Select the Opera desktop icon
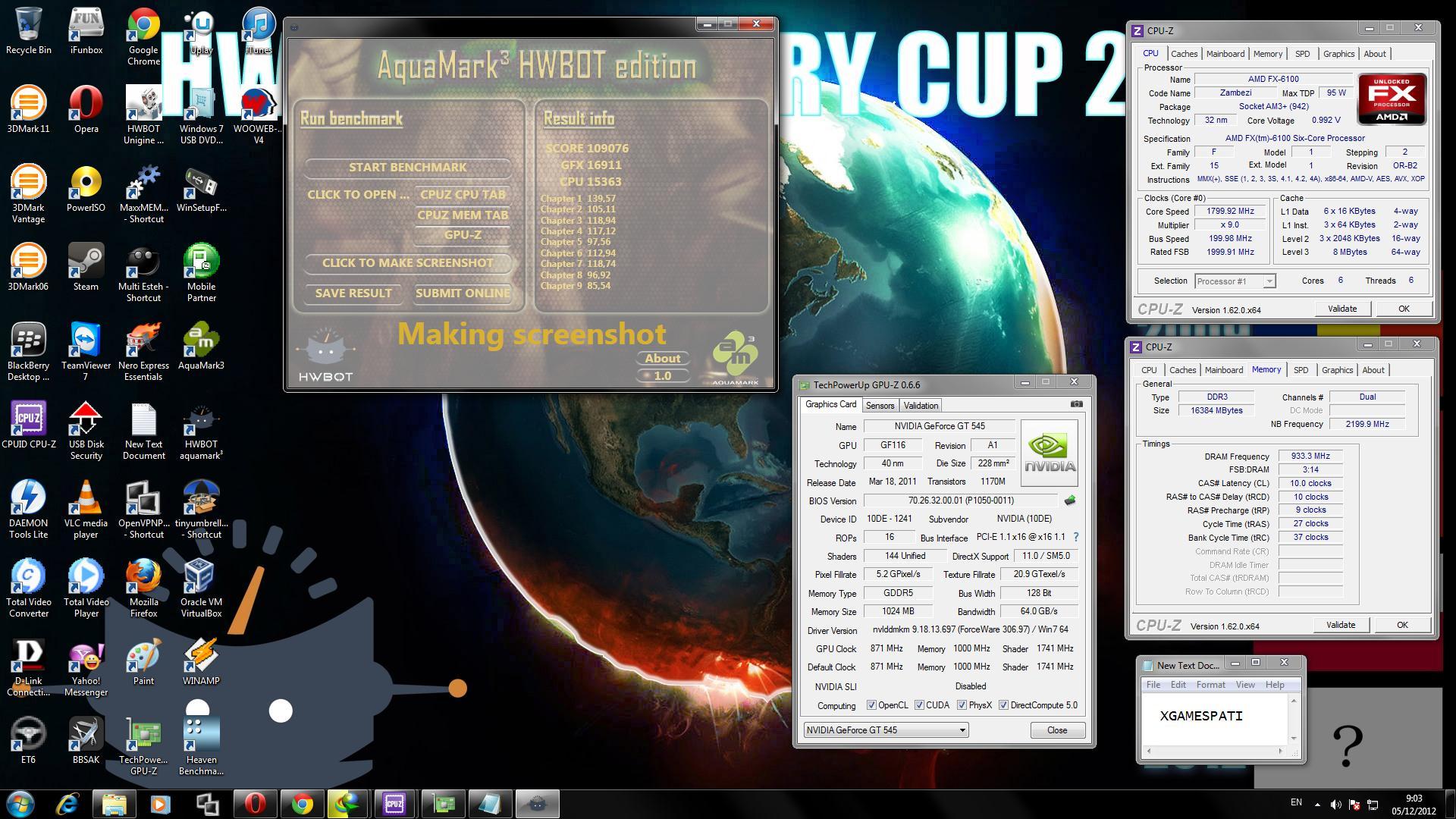Viewport: 1456px width, 819px height. click(86, 110)
